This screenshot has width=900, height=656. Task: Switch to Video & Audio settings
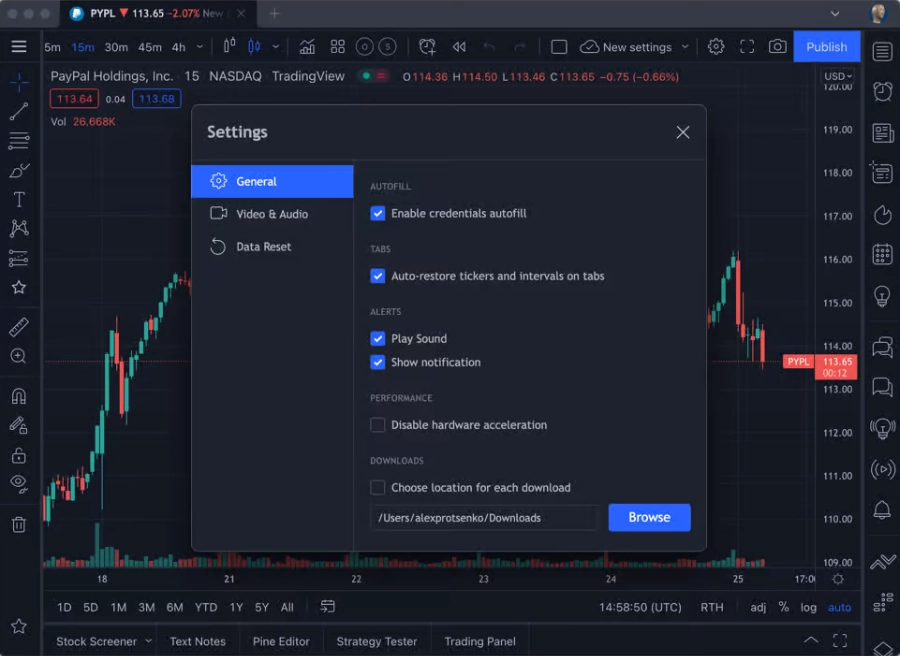(272, 214)
